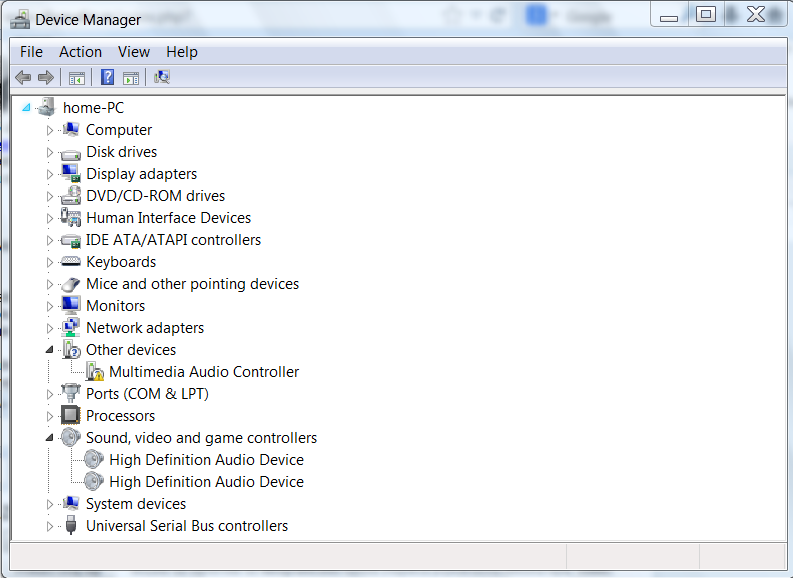Select the 'IDE ATA/ATAPI controllers' label
793x578 pixels.
173,240
